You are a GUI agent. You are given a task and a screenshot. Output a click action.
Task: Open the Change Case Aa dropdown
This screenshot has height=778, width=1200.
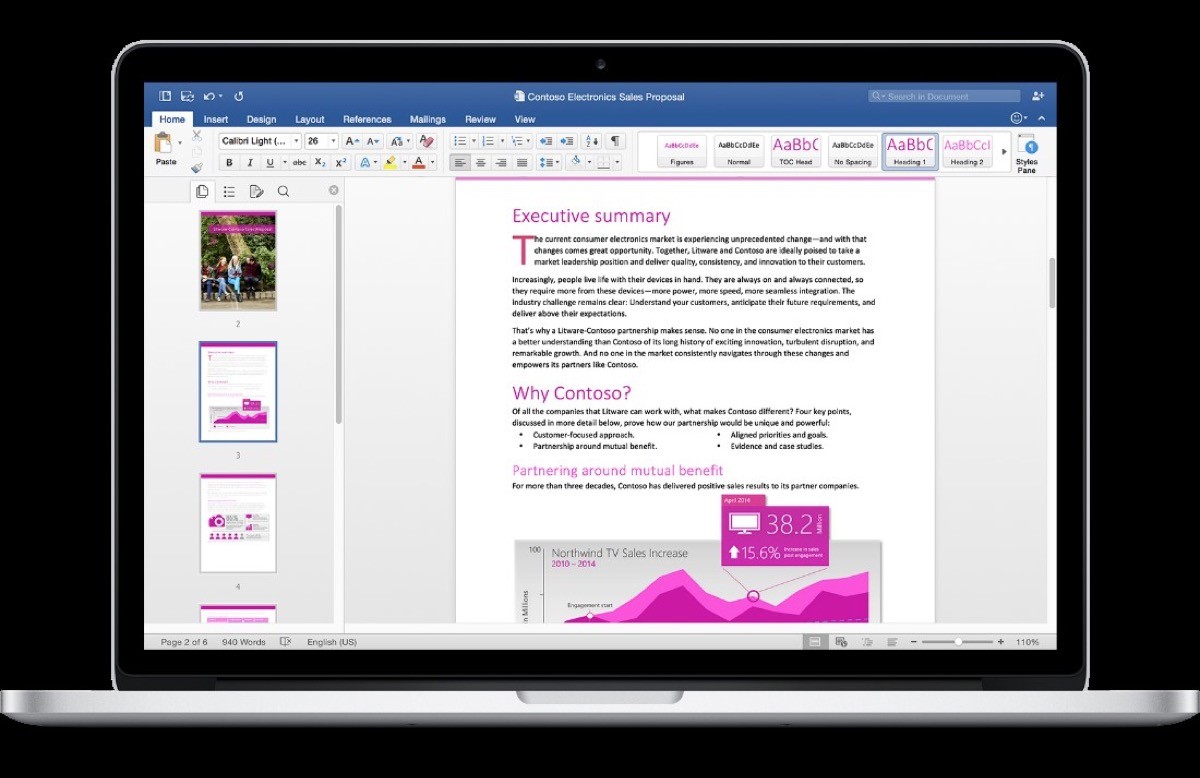point(398,141)
